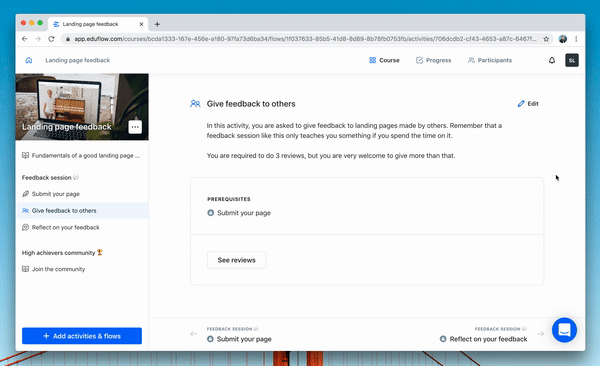This screenshot has height=366, width=600.
Task: Click the See reviews button
Action: 236,260
